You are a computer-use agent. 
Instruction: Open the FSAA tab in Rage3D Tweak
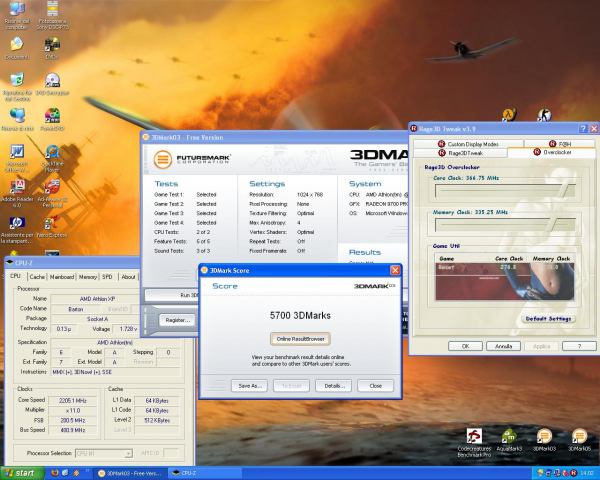click(559, 144)
